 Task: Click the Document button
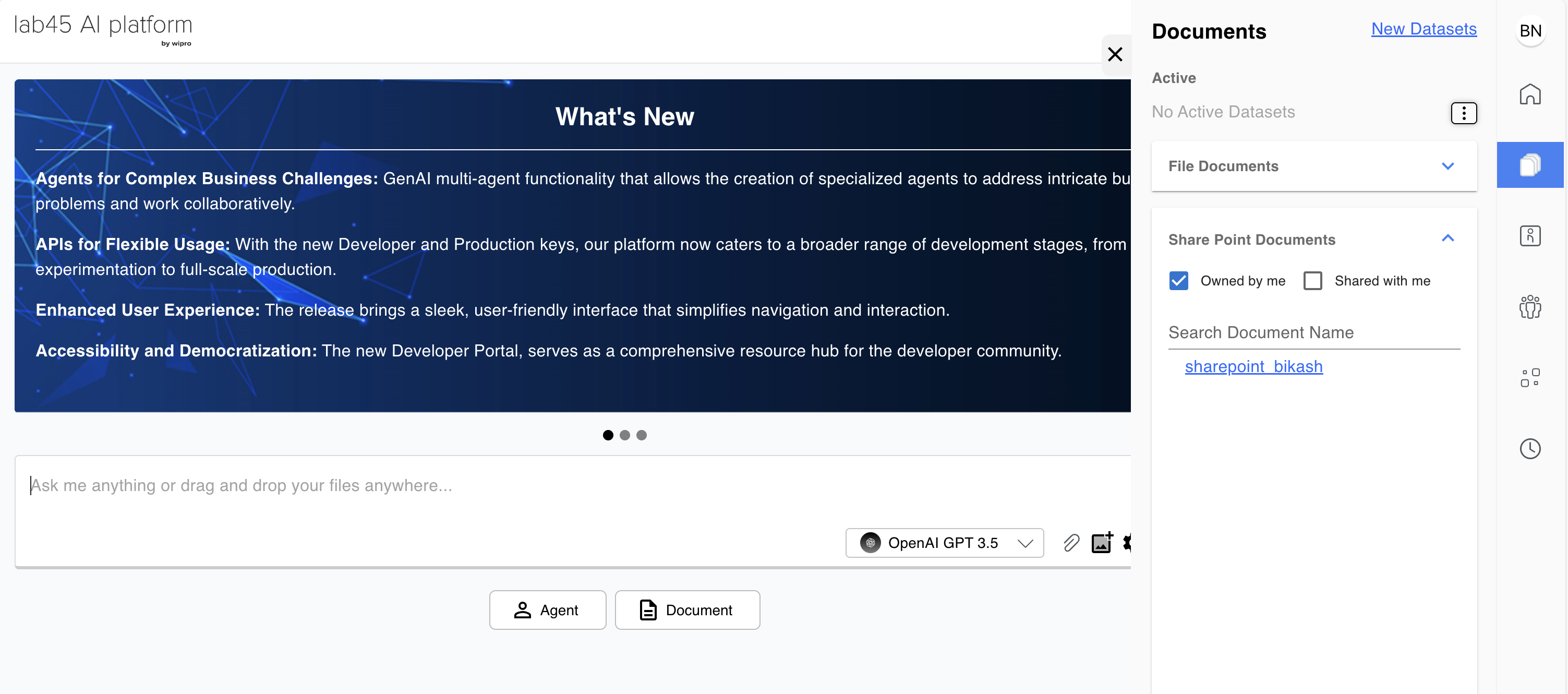[x=687, y=610]
